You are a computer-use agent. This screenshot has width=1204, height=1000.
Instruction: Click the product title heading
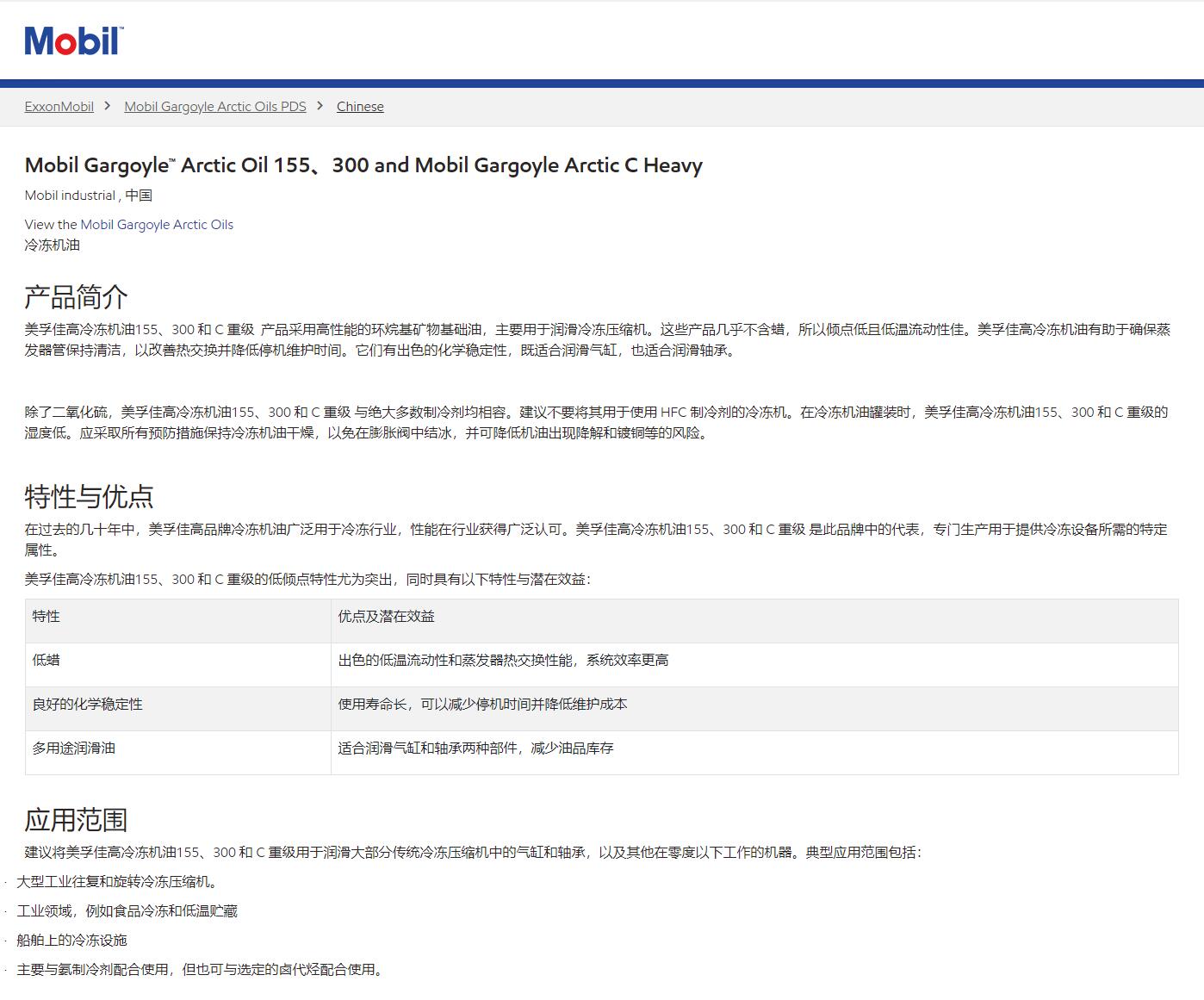coord(363,165)
